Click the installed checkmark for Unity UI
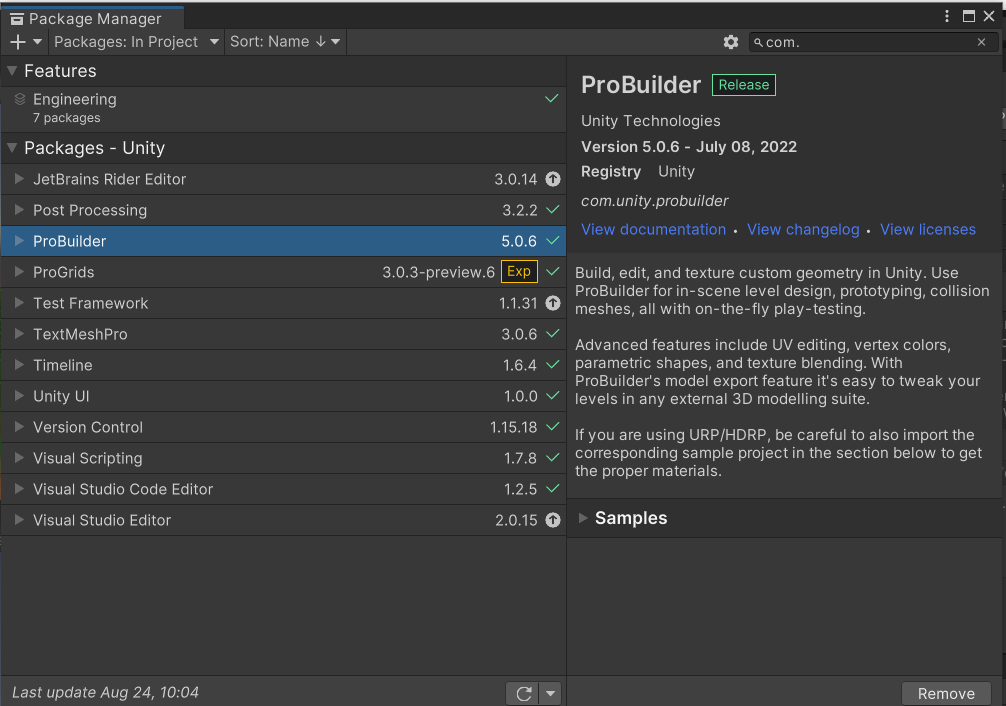Viewport: 1006px width, 706px height. point(552,396)
